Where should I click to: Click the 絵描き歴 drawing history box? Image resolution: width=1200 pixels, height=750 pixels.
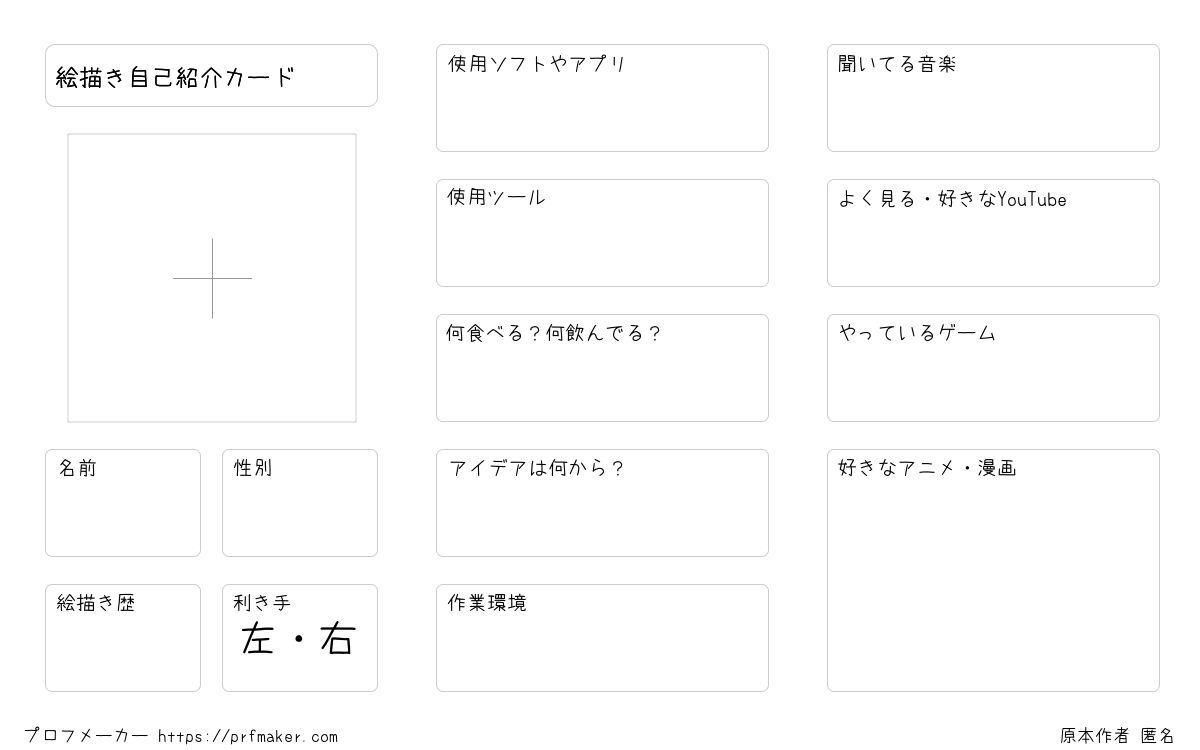[123, 638]
